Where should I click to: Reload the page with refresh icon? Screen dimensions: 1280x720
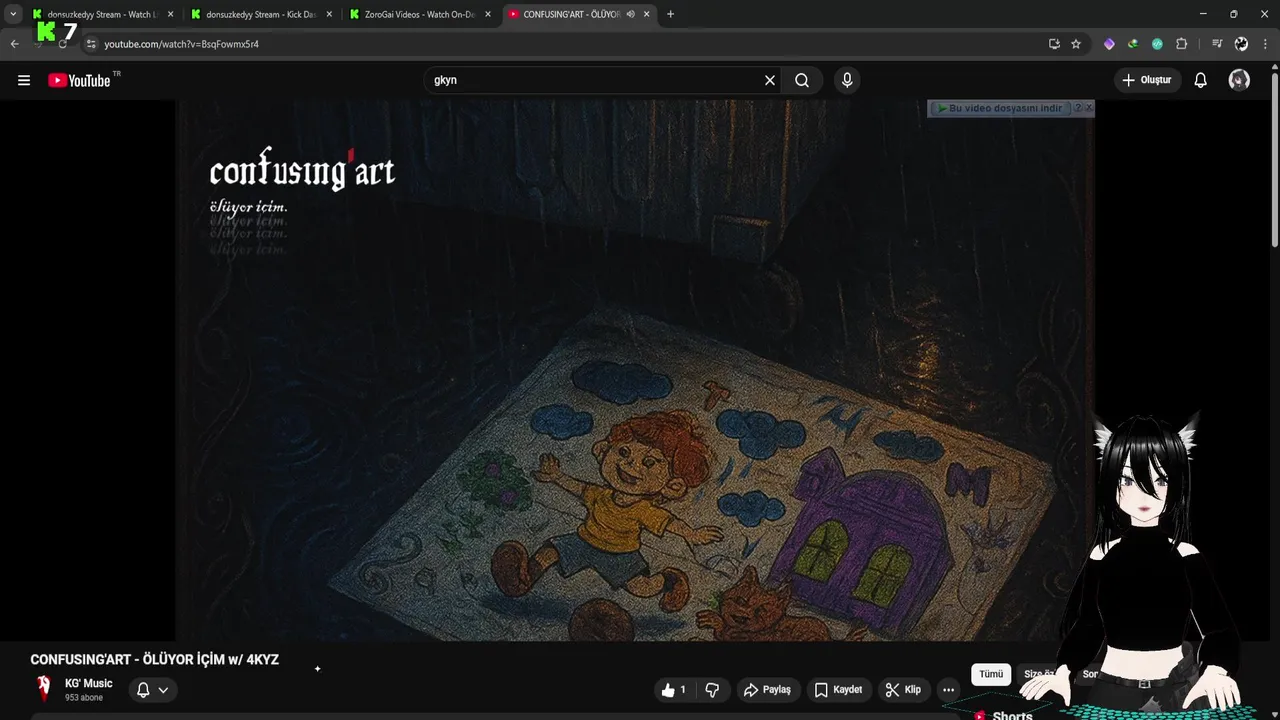coord(62,44)
